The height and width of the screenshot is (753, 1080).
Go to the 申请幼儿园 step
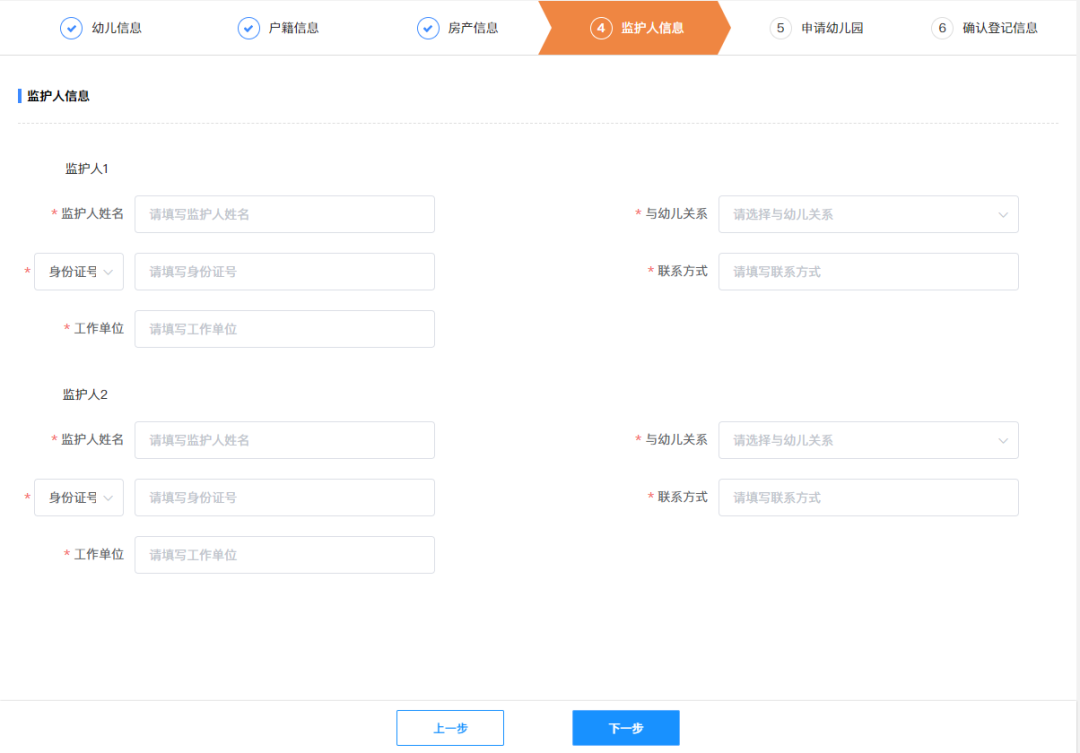[831, 28]
